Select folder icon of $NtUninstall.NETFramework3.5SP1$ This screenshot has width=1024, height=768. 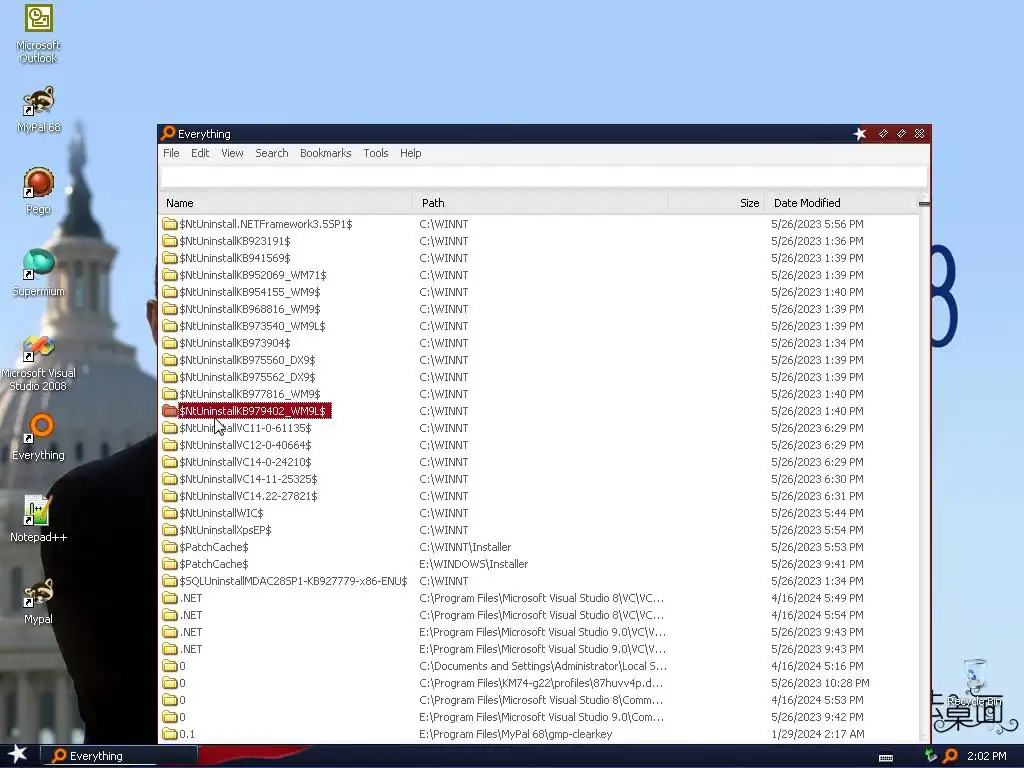(170, 224)
